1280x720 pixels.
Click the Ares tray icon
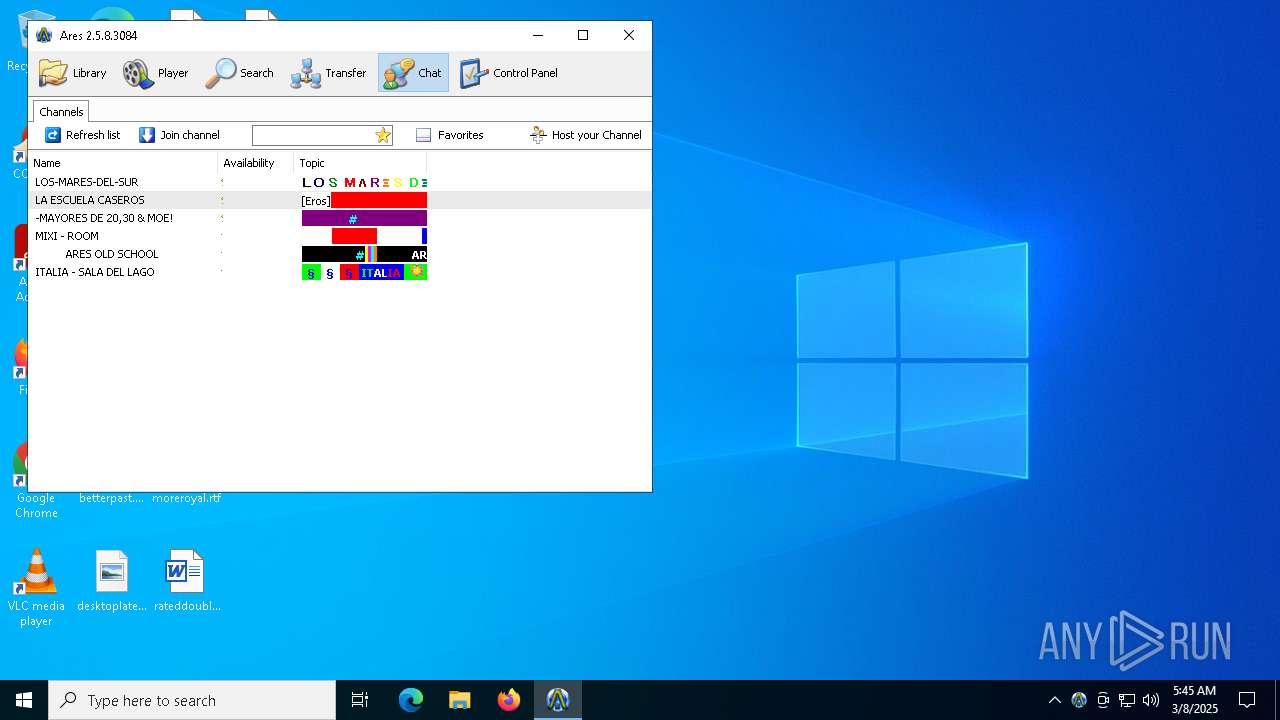[x=1079, y=700]
